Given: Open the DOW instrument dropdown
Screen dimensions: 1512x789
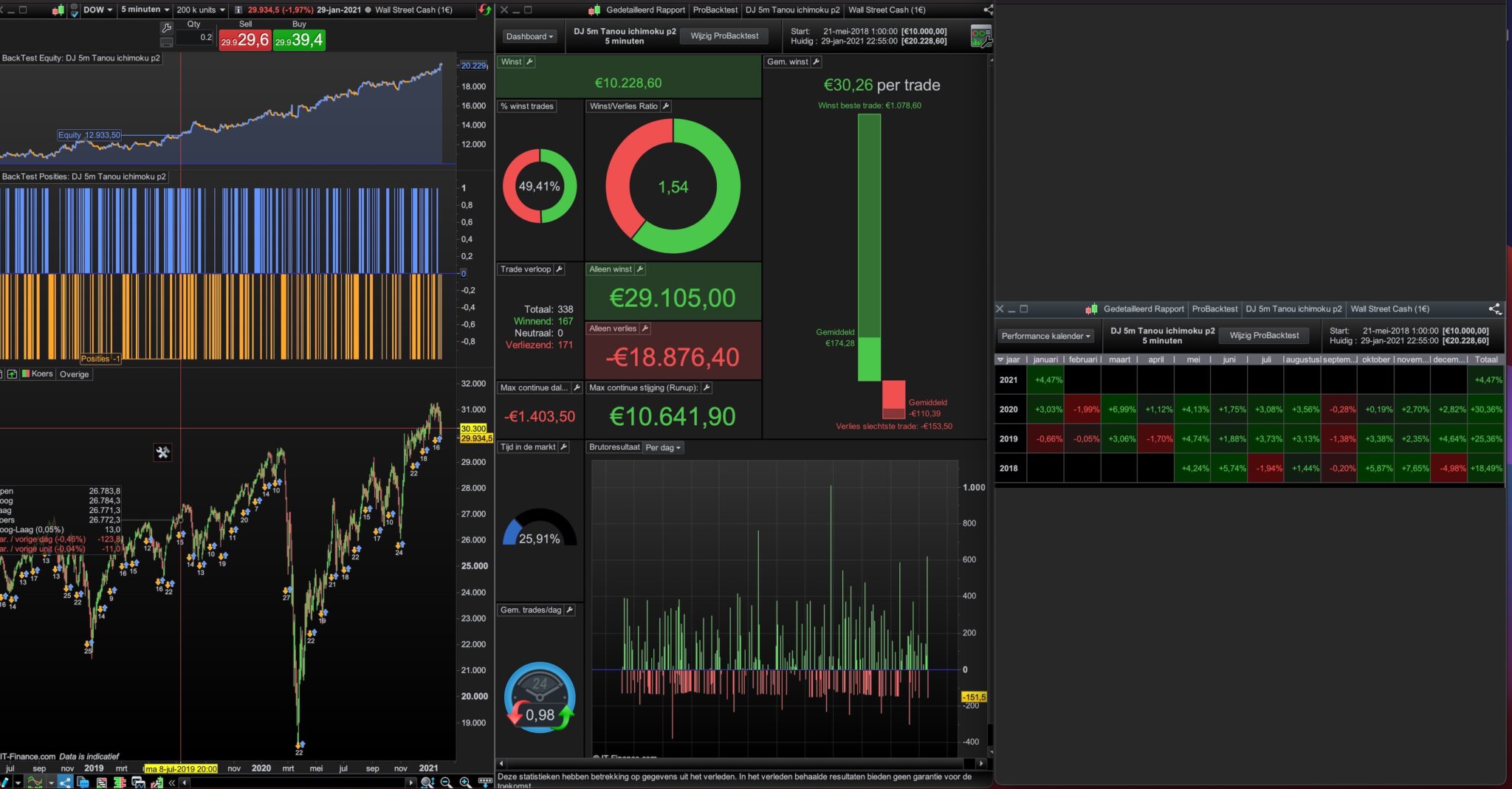Looking at the screenshot, I should point(97,10).
